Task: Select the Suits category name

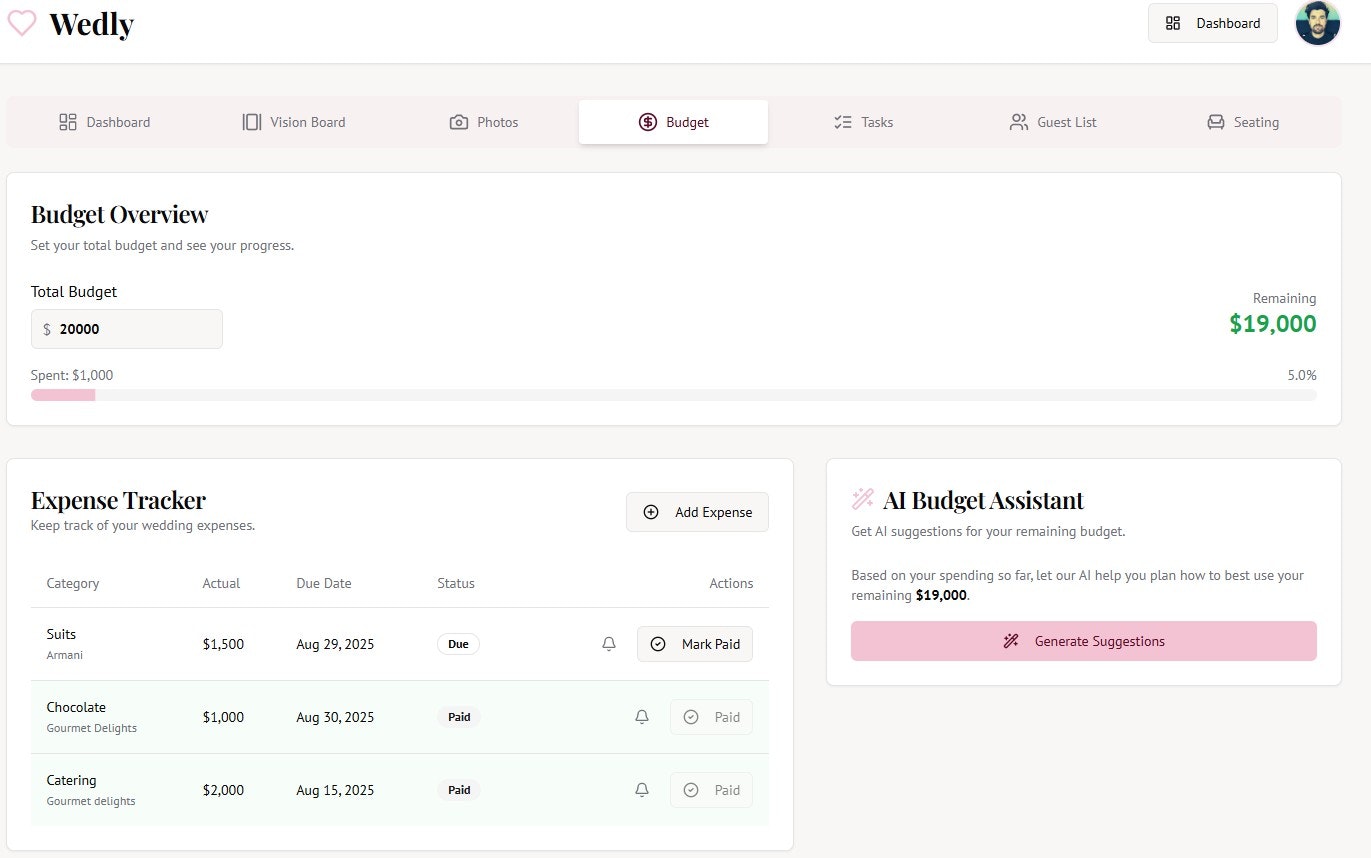Action: pyautogui.click(x=61, y=634)
